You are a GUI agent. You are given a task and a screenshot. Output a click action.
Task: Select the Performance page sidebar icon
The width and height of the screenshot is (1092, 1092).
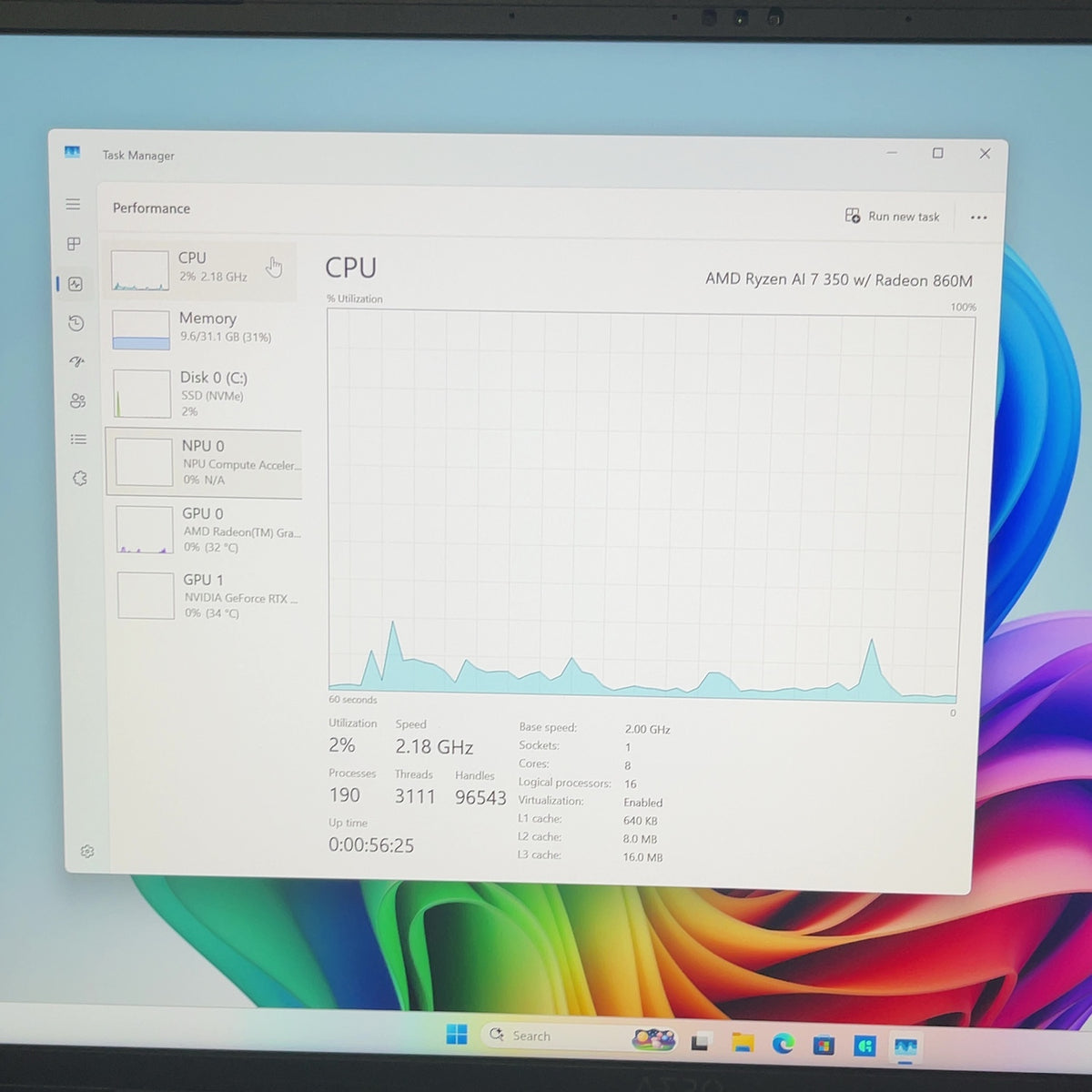[76, 284]
